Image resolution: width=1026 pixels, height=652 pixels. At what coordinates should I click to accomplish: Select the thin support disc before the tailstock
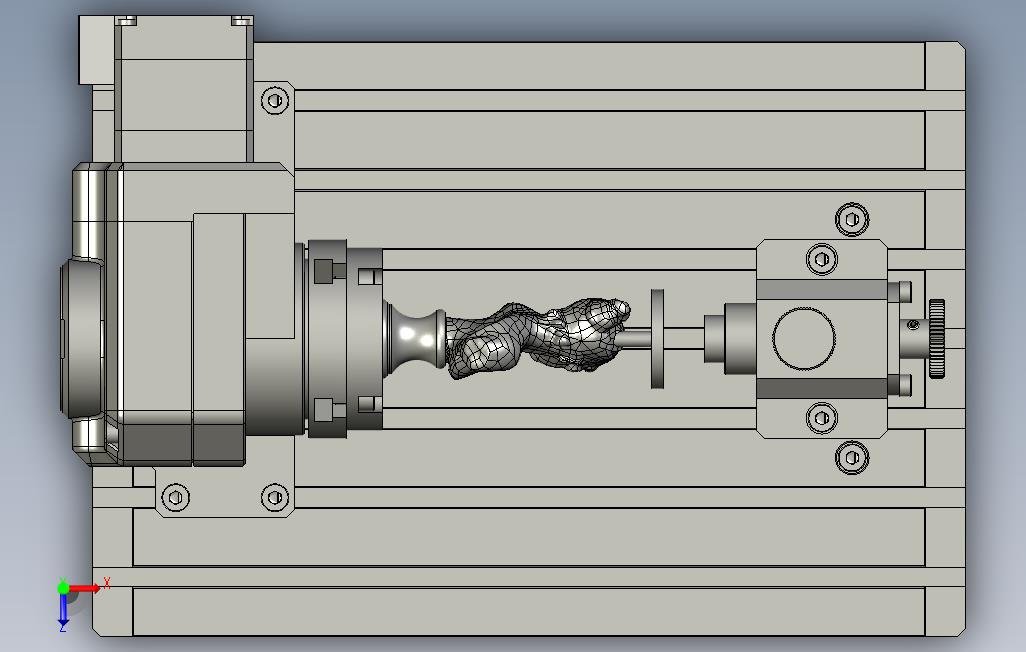tap(658, 338)
